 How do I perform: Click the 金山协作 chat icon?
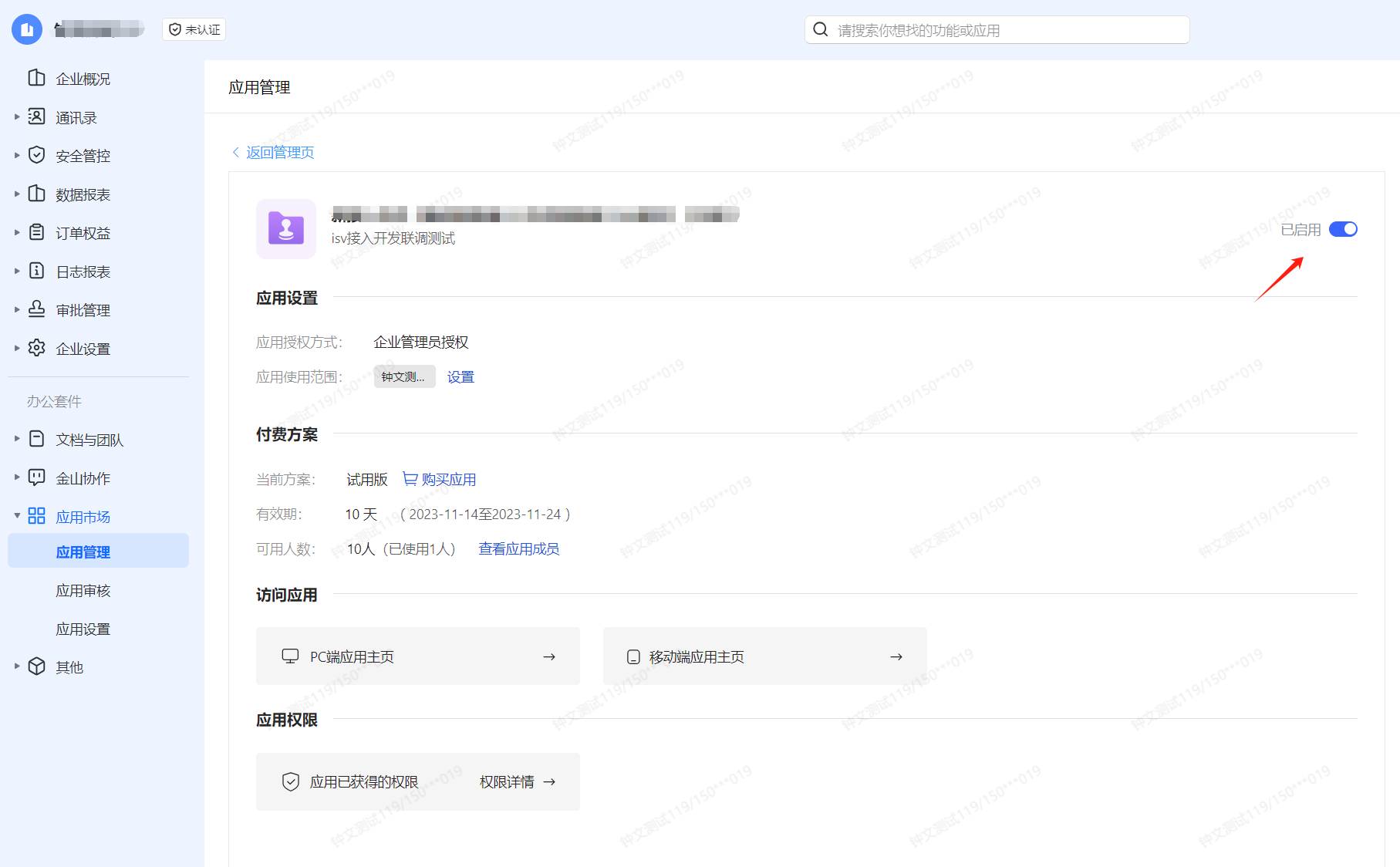pyautogui.click(x=36, y=477)
